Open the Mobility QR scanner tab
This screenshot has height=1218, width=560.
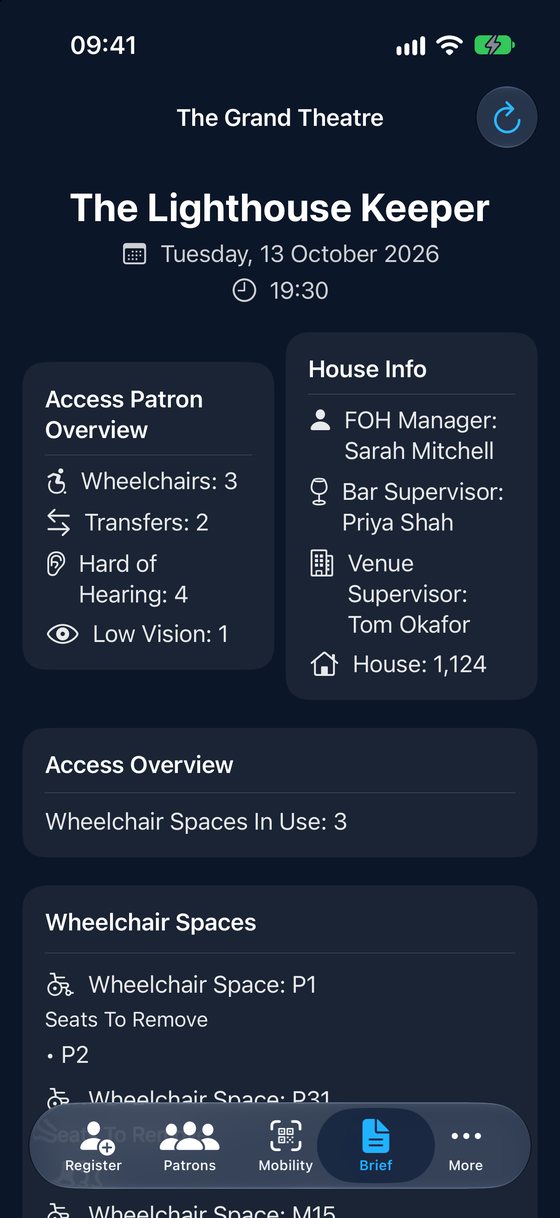pyautogui.click(x=285, y=1146)
